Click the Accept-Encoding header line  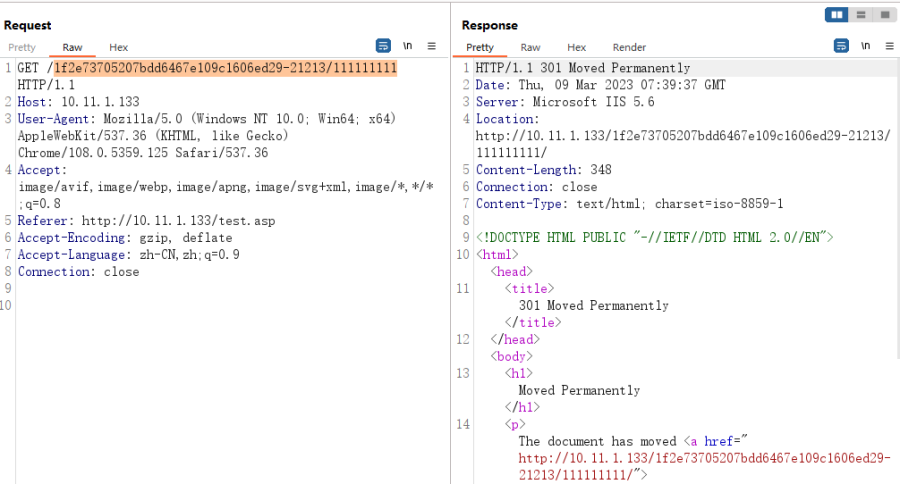tap(125, 238)
